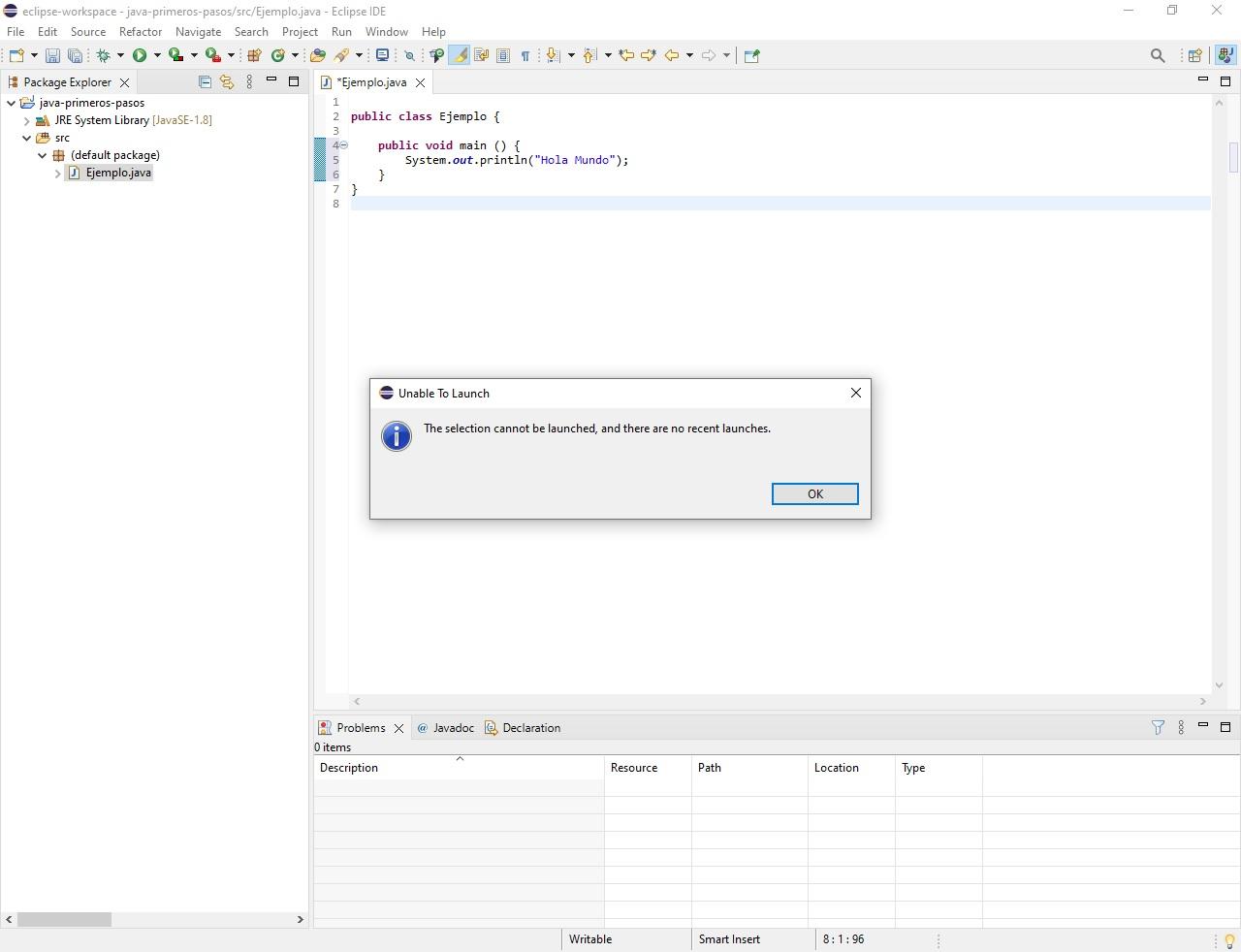Collapse the (default package) node
The height and width of the screenshot is (952, 1241).
click(x=43, y=155)
